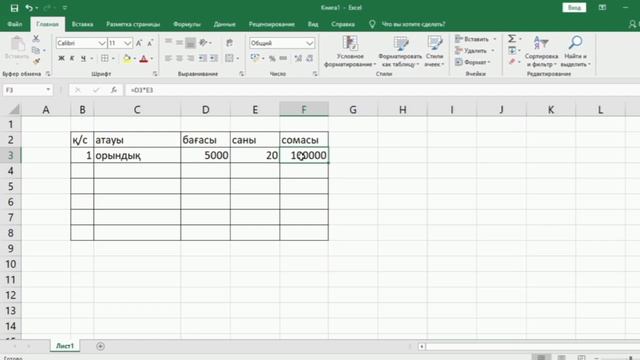Open the Файл tab

click(15, 24)
